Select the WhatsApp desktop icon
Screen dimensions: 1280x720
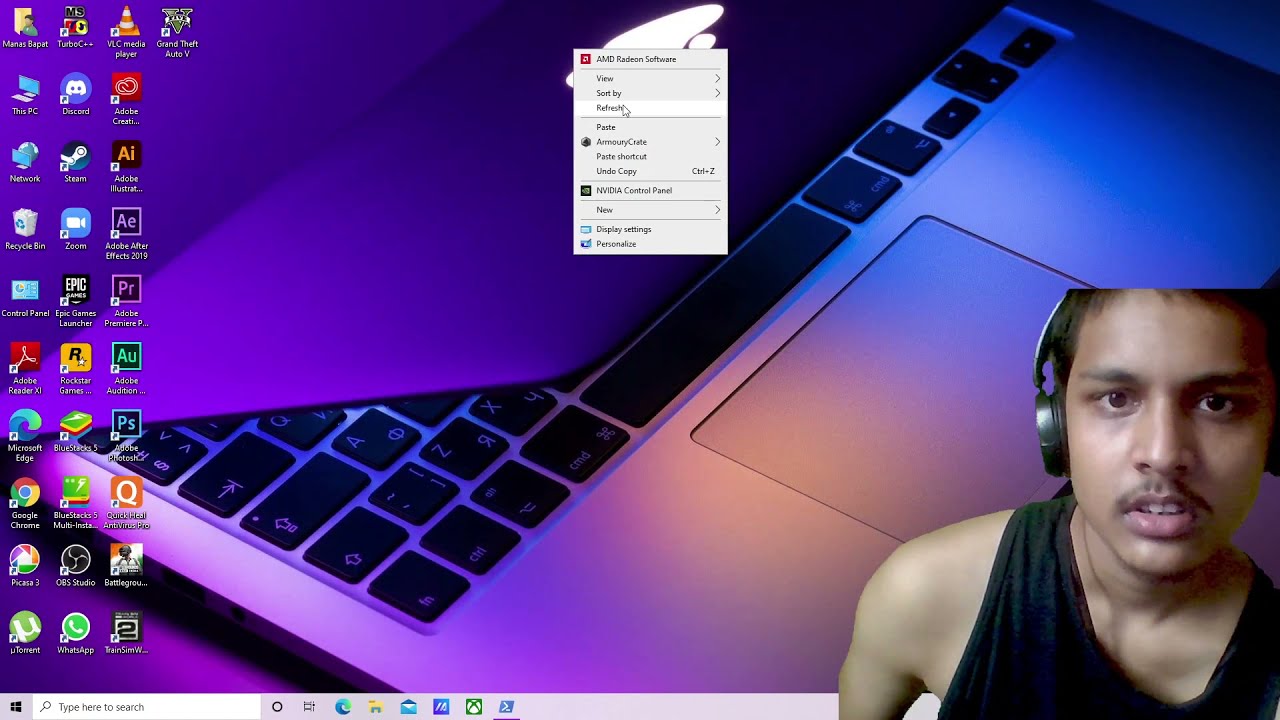click(x=75, y=633)
